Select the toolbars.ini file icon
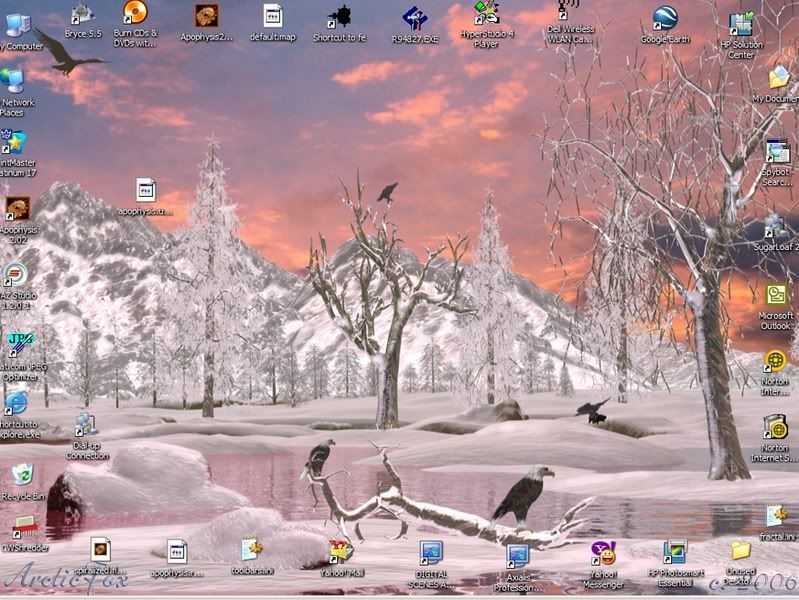Image resolution: width=799 pixels, height=600 pixels. pos(251,549)
